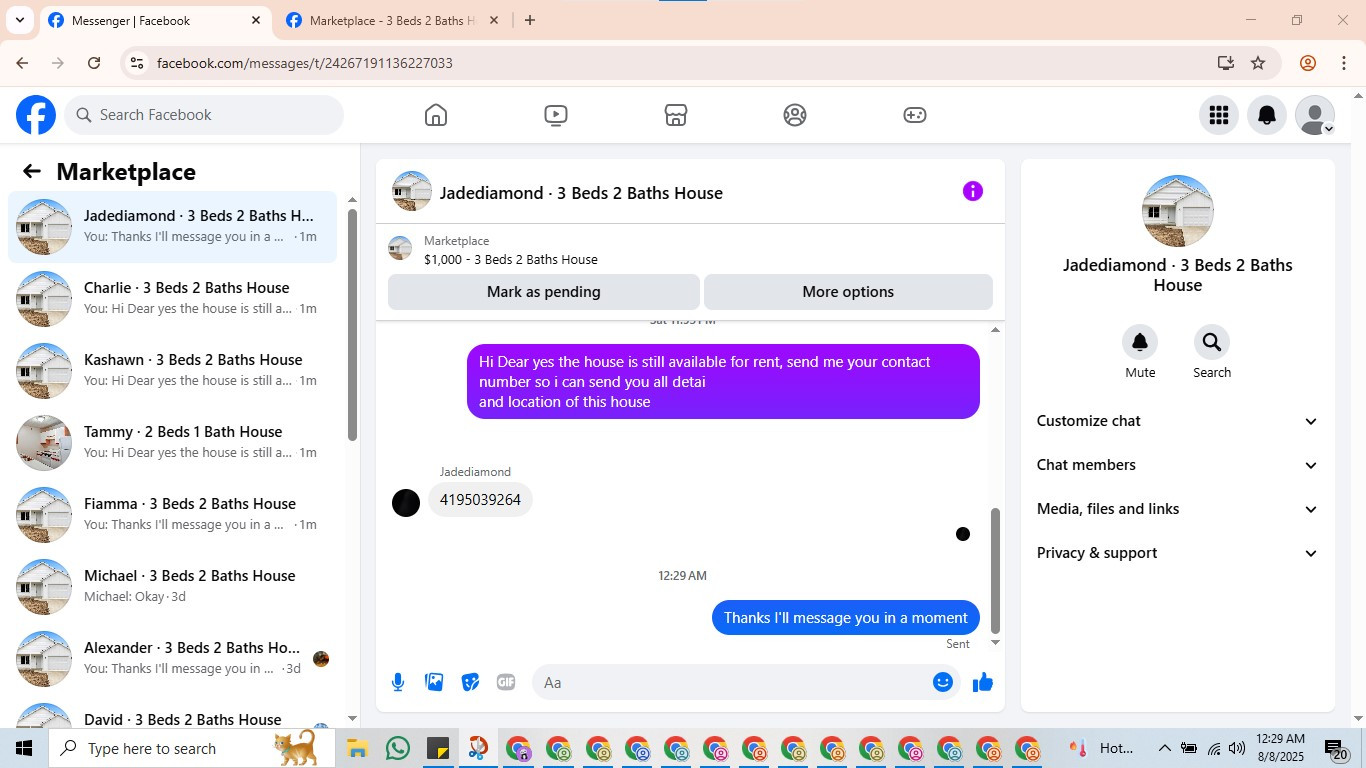Switch to the Marketplace 3 Beds 2 Baths tab
The image size is (1366, 768).
click(x=393, y=21)
